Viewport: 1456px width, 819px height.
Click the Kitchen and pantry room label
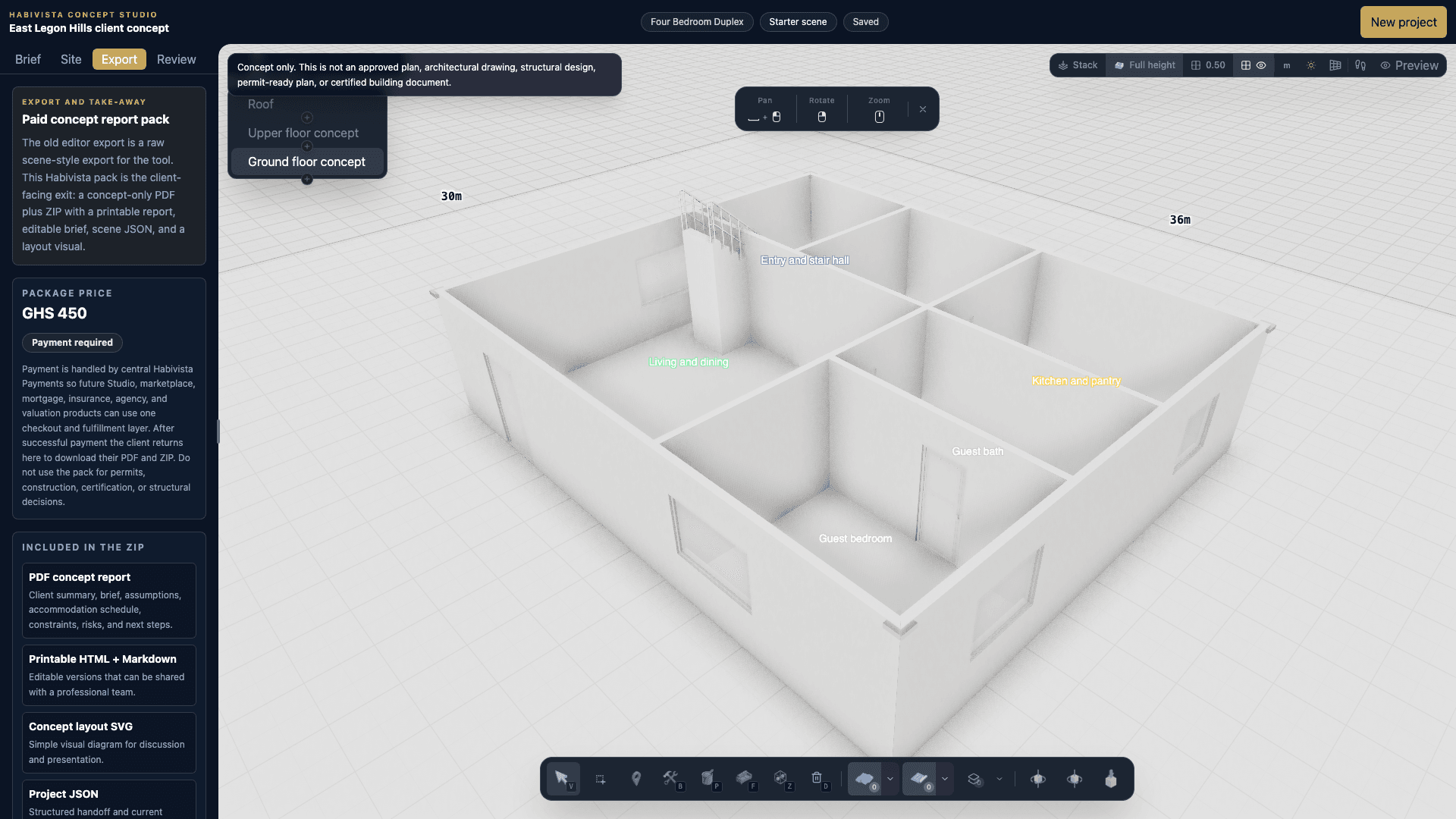[x=1076, y=381]
